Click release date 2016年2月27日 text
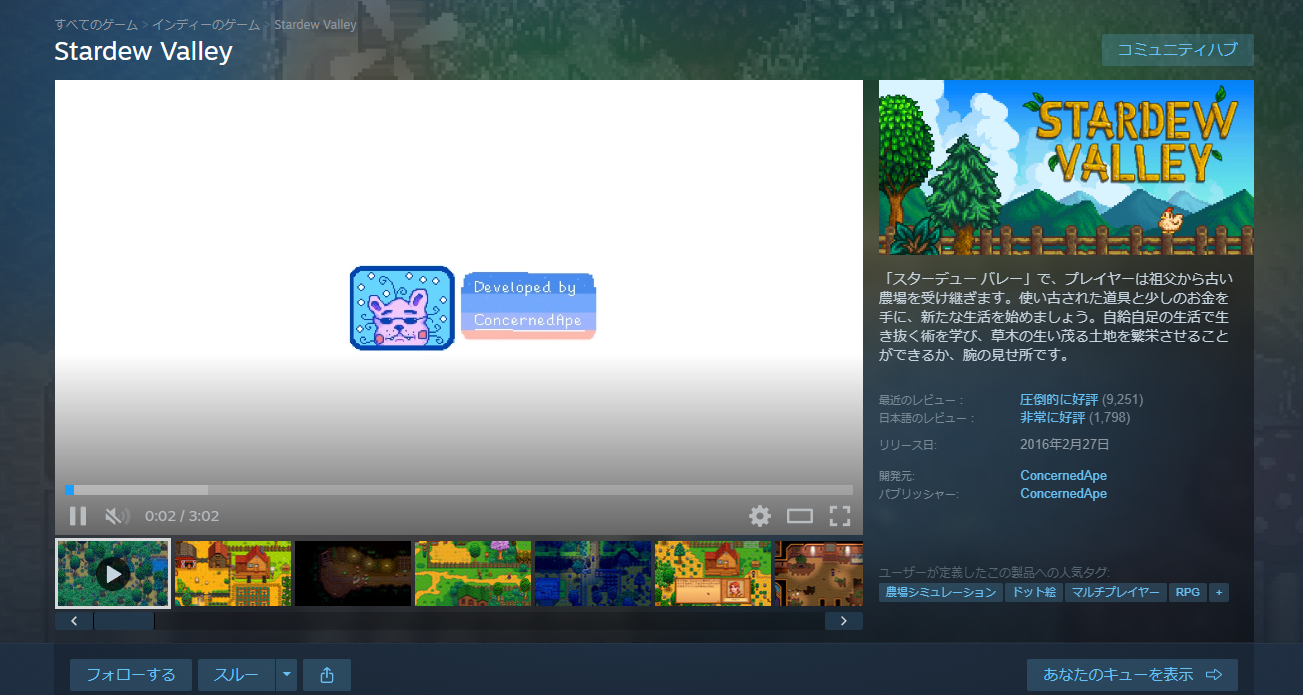 1065,444
